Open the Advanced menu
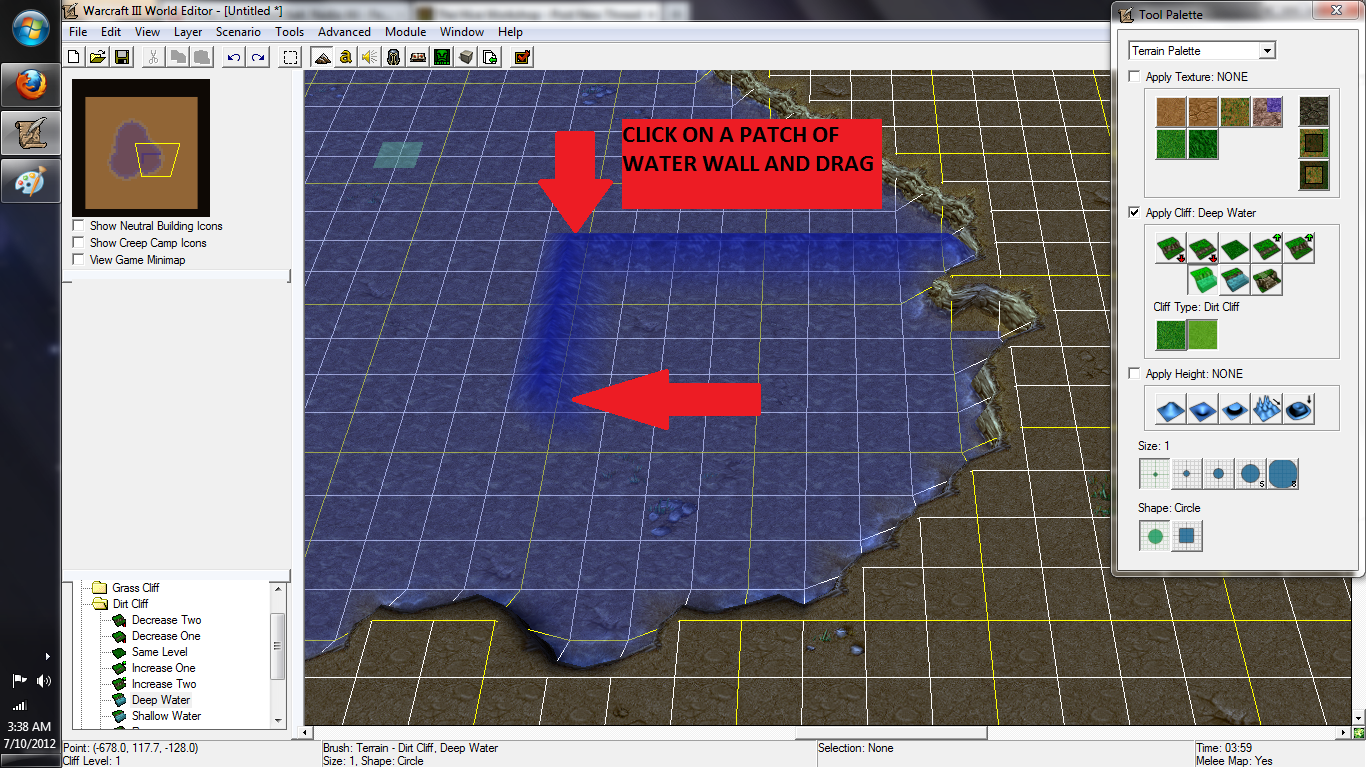This screenshot has width=1366, height=768. [344, 32]
